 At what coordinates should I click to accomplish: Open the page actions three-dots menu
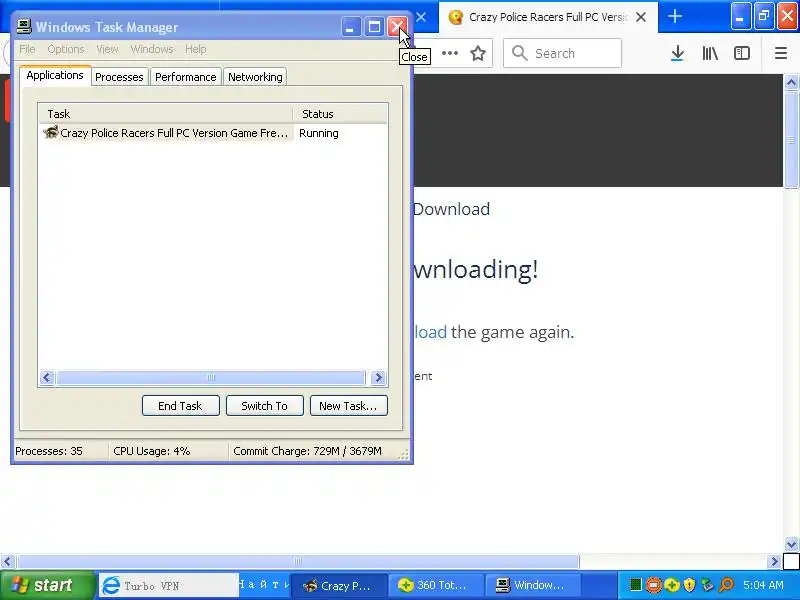449,53
